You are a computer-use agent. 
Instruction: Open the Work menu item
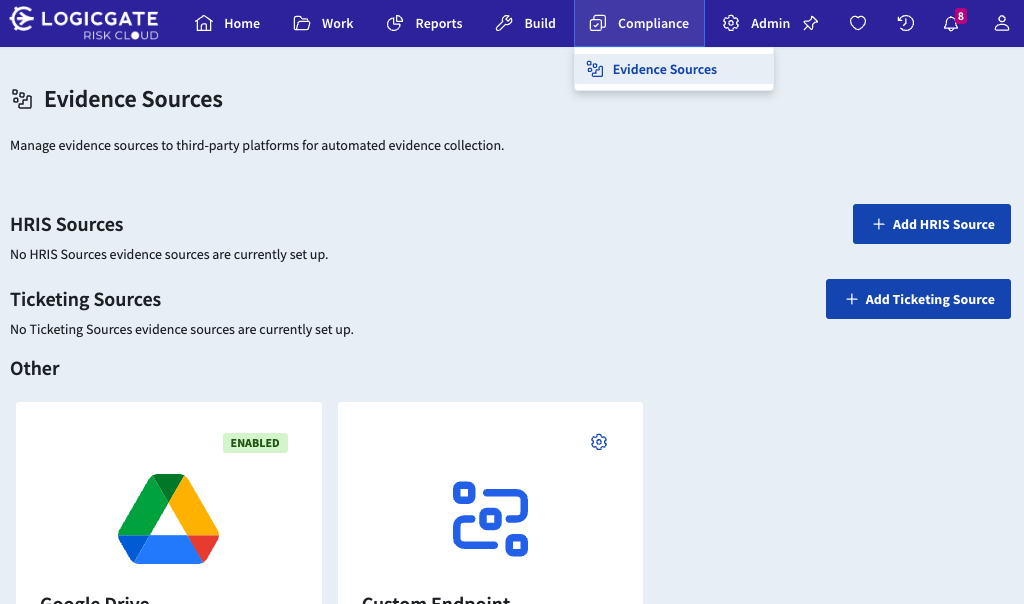(x=323, y=23)
